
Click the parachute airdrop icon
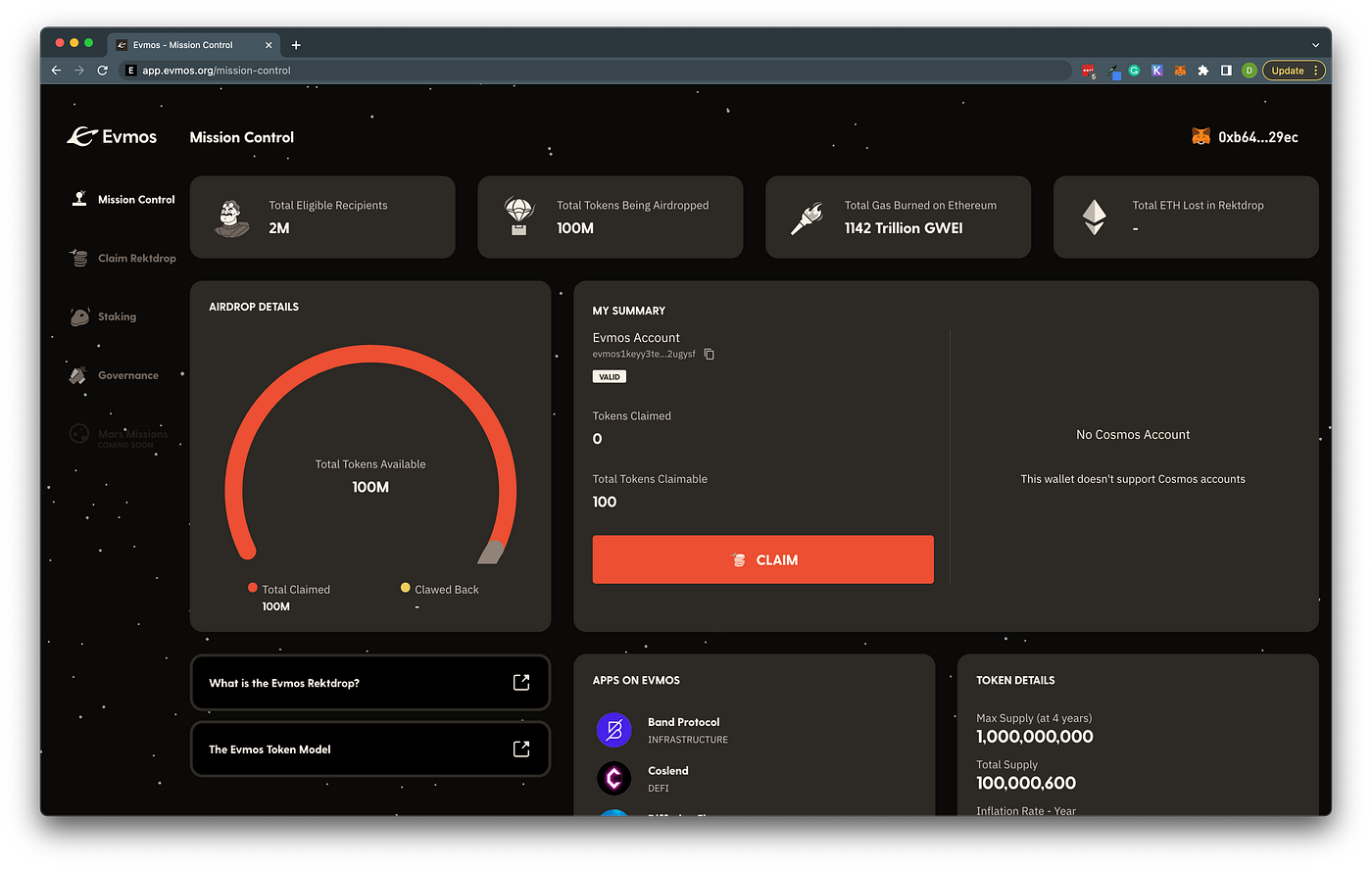519,217
